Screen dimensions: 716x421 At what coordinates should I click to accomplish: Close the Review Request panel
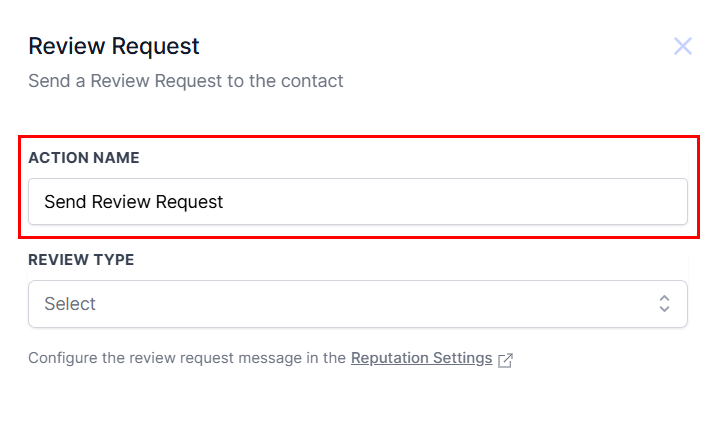(683, 46)
